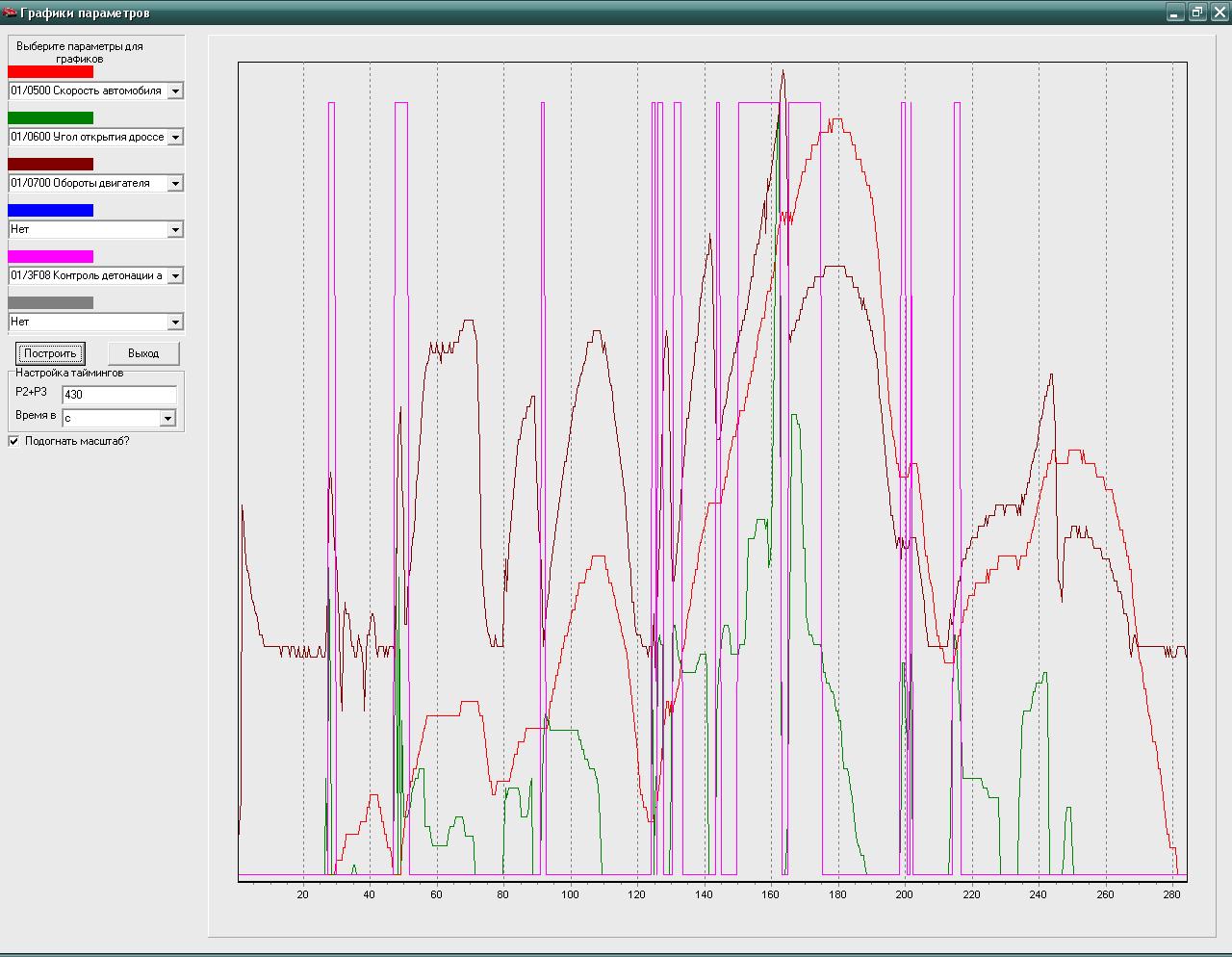Open the Нет dropdown under the blue swatch
This screenshot has height=957, width=1232.
[175, 230]
